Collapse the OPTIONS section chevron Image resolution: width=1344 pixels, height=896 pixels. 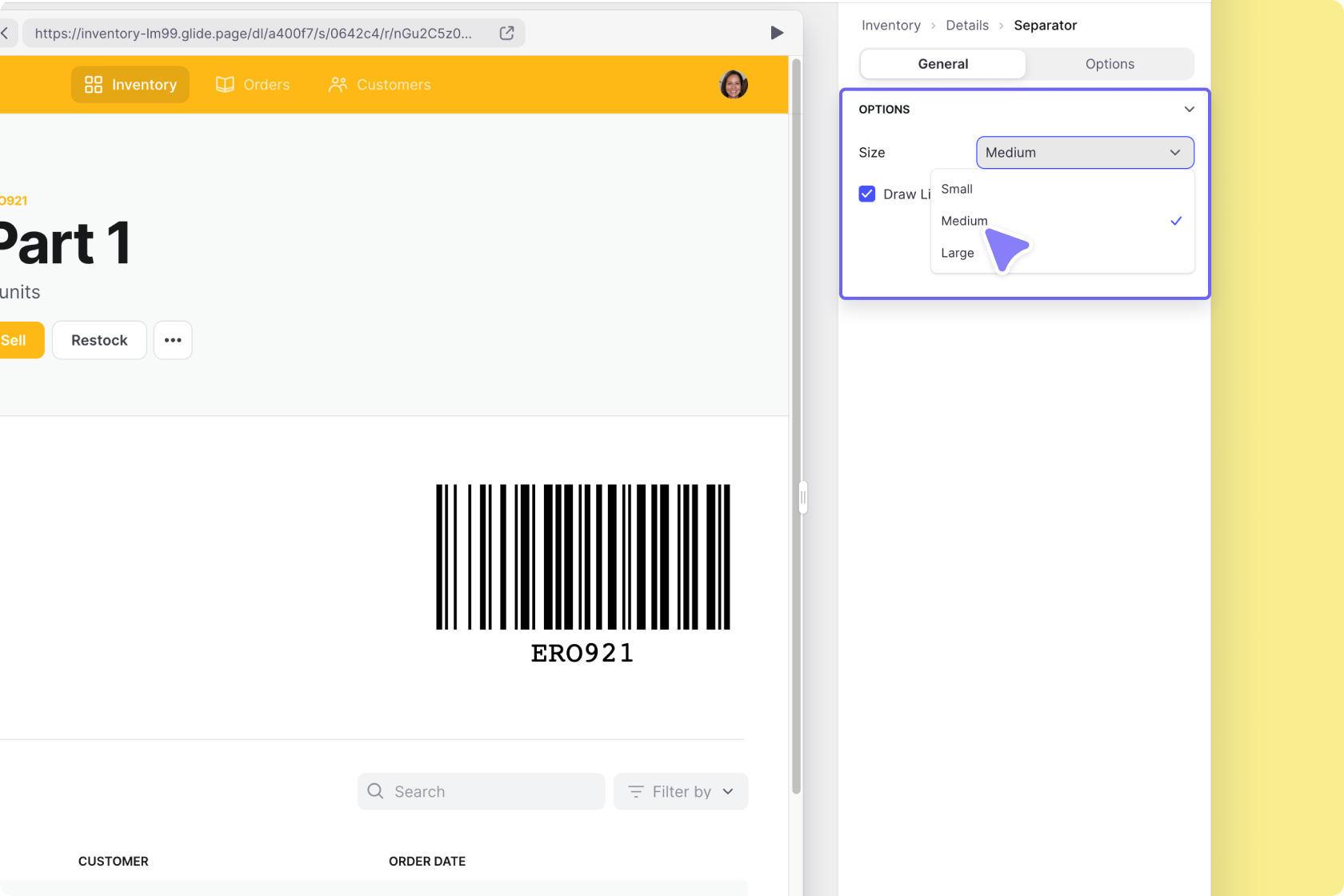[x=1189, y=110]
